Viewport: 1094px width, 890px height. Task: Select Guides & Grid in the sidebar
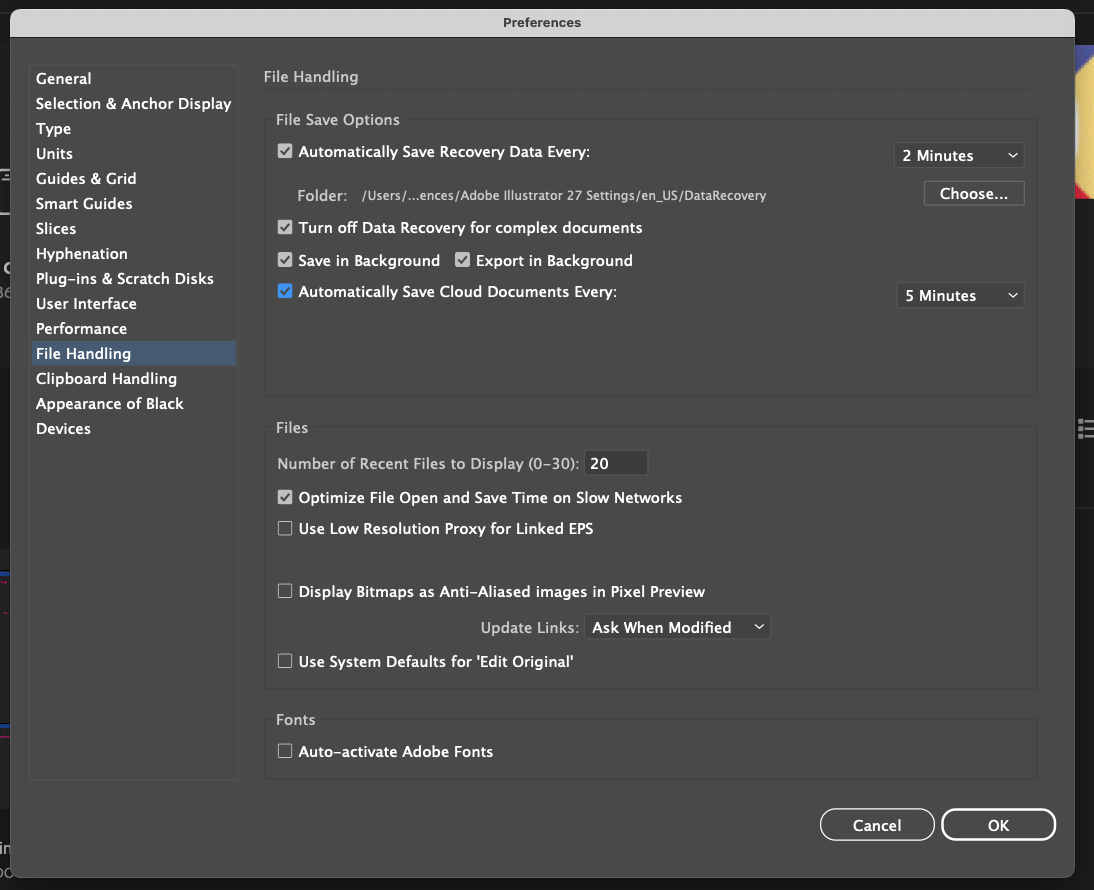point(86,178)
